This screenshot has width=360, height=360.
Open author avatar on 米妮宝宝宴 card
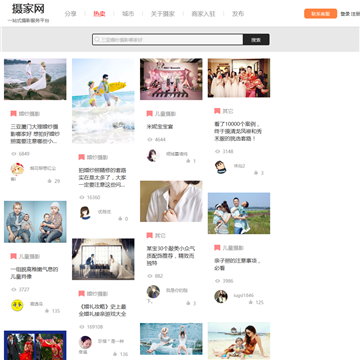pyautogui.click(x=153, y=155)
